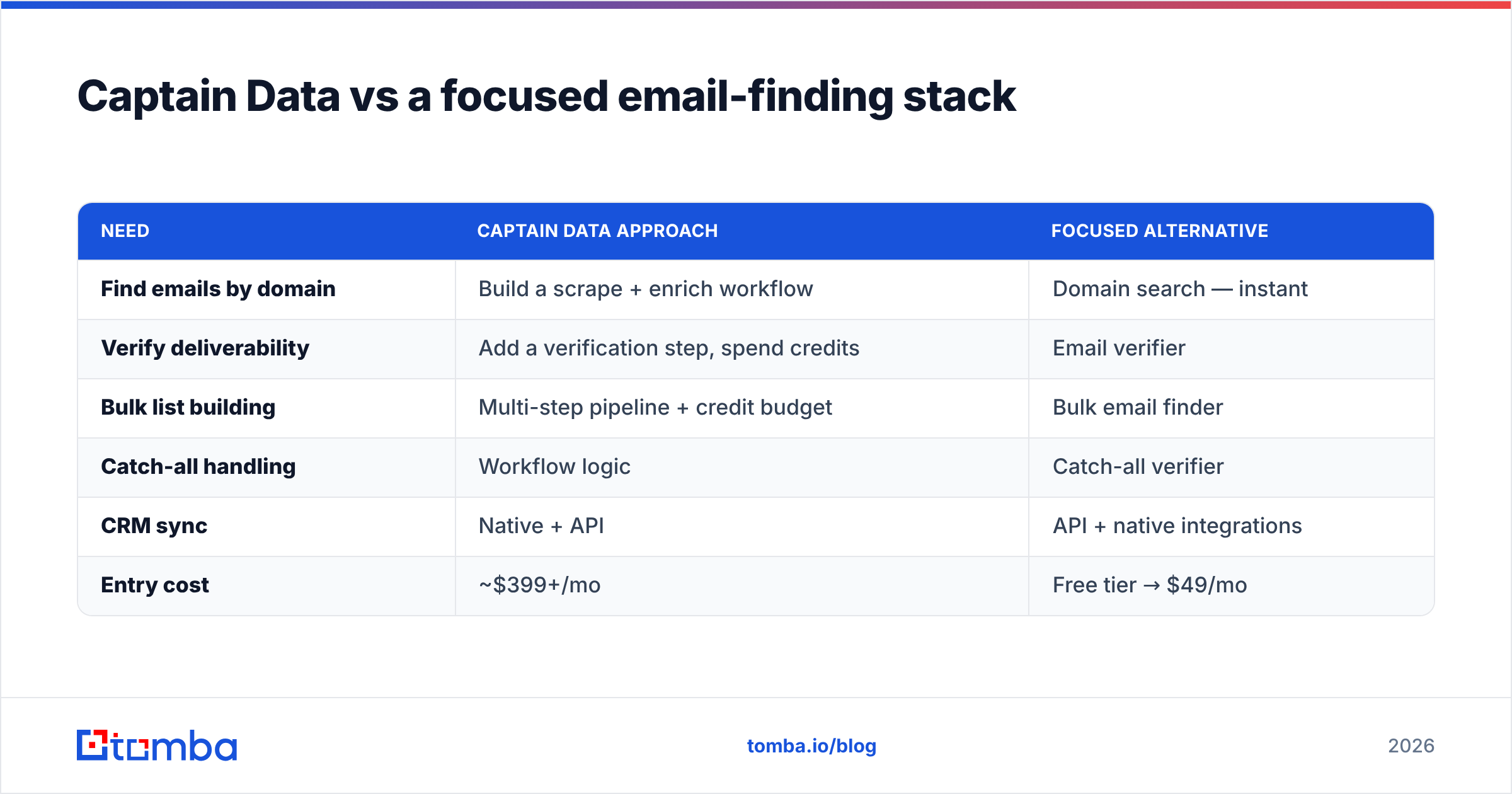
Task: Select the 'Find emails by domain' row label
Action: [219, 289]
